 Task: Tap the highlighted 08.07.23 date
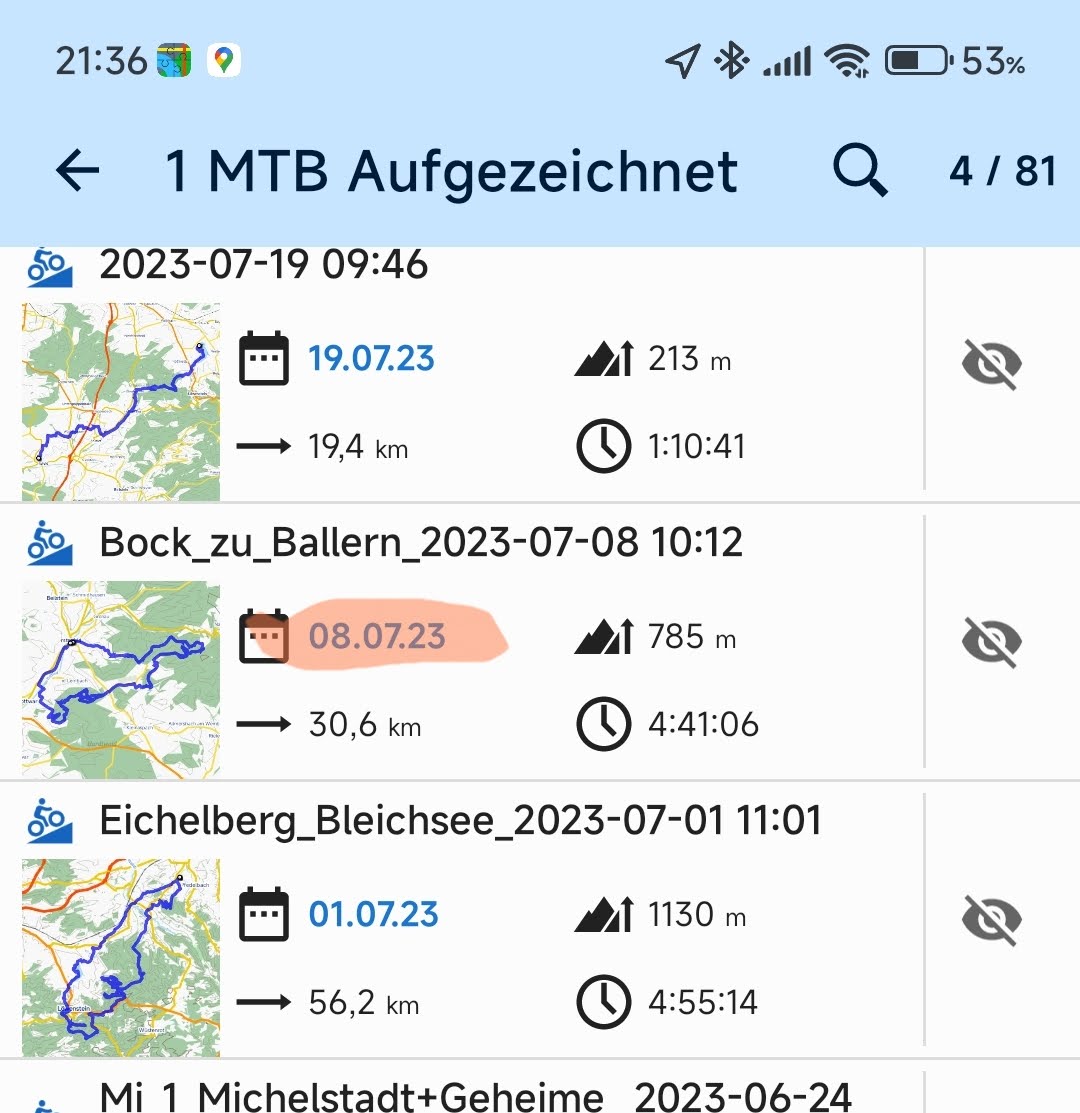(x=377, y=637)
